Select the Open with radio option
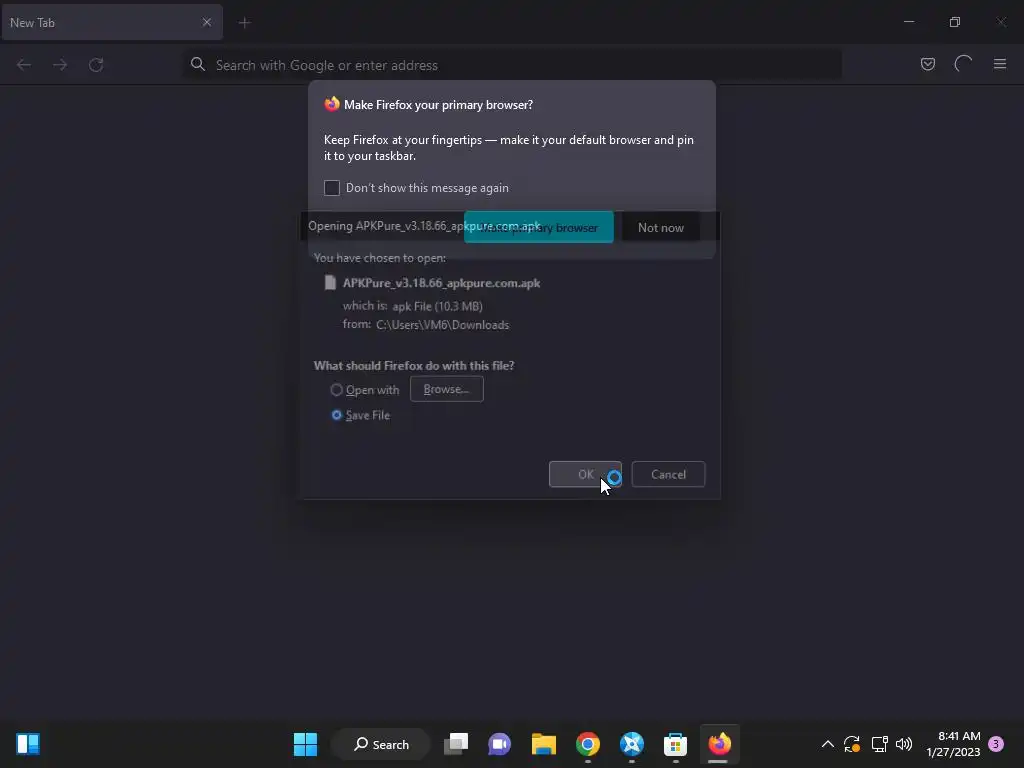This screenshot has height=768, width=1024. coord(336,390)
